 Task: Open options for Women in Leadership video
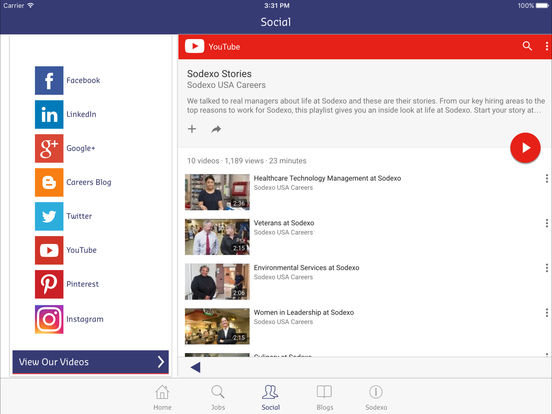pyautogui.click(x=546, y=313)
